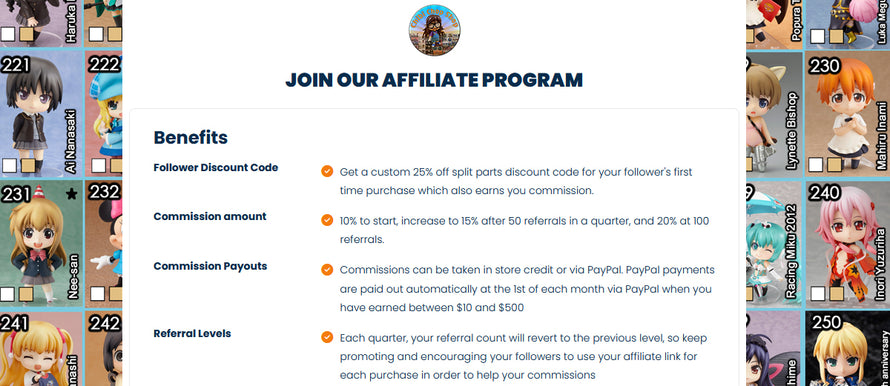Tick the white checkbox on Inori Yuzuriha tile
Screen dimensions: 890x386
(x=817, y=293)
